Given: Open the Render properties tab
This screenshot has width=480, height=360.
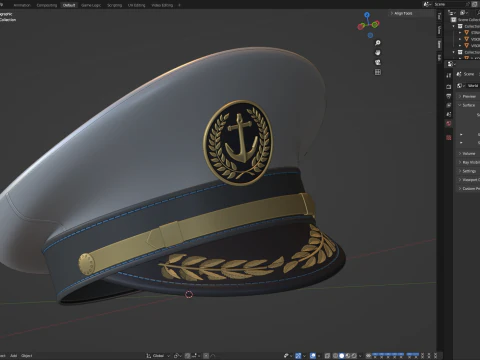Looking at the screenshot, I should pos(449,86).
